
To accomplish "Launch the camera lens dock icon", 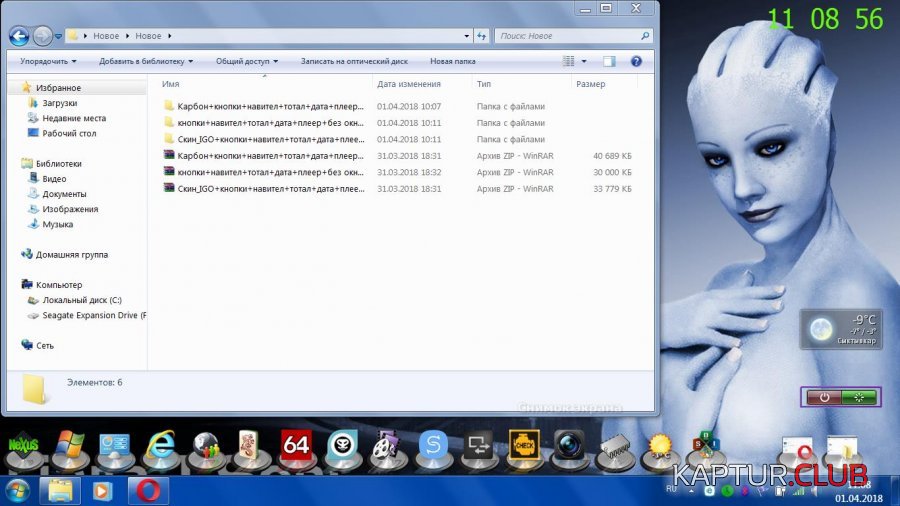I will 569,445.
